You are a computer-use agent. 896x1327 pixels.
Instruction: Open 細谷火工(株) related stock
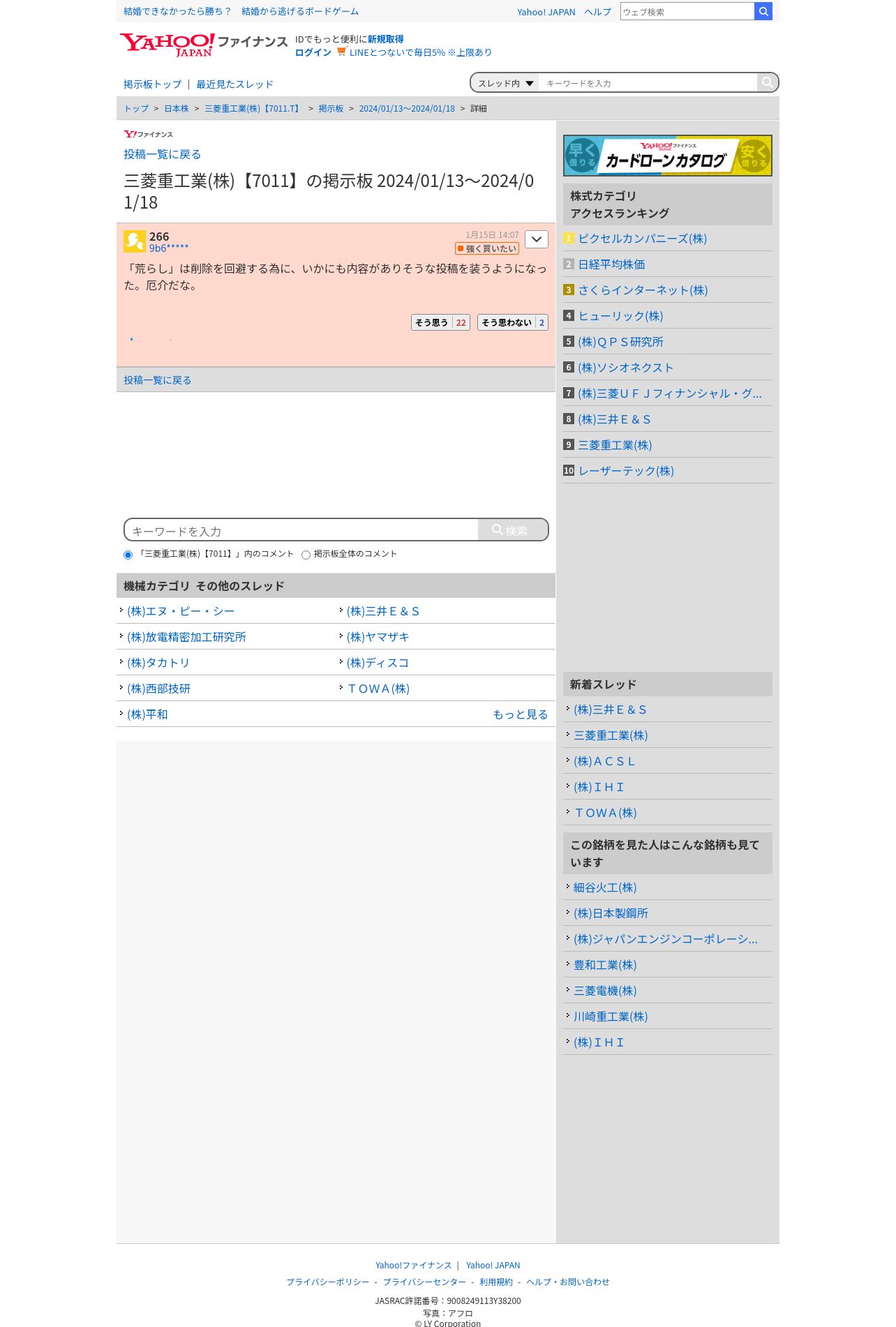(x=605, y=887)
